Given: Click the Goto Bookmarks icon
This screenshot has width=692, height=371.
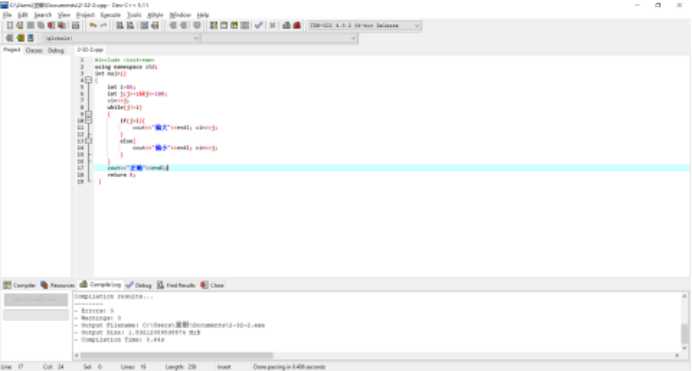Looking at the screenshot, I should pyautogui.click(x=30, y=38).
